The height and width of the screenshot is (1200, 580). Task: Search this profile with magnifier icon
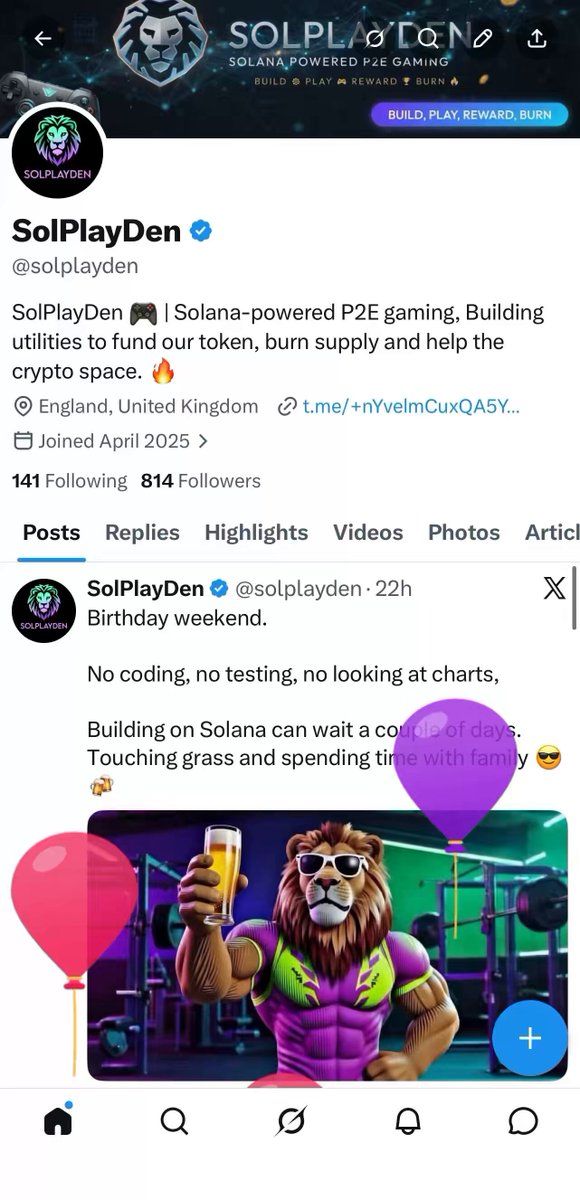pyautogui.click(x=428, y=38)
